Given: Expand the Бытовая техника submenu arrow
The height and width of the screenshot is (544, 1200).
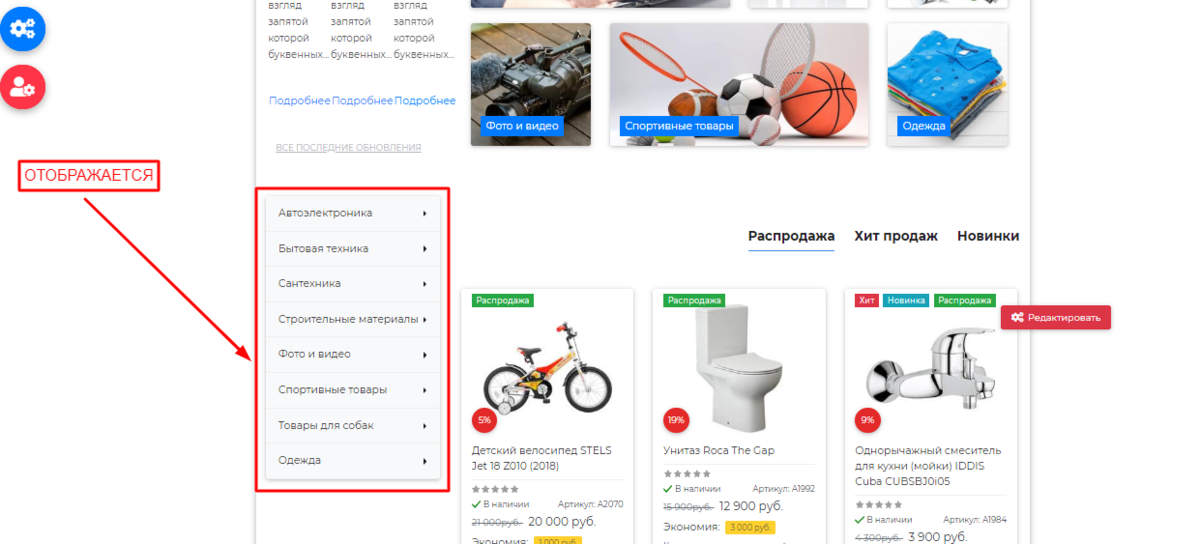Looking at the screenshot, I should coord(425,248).
